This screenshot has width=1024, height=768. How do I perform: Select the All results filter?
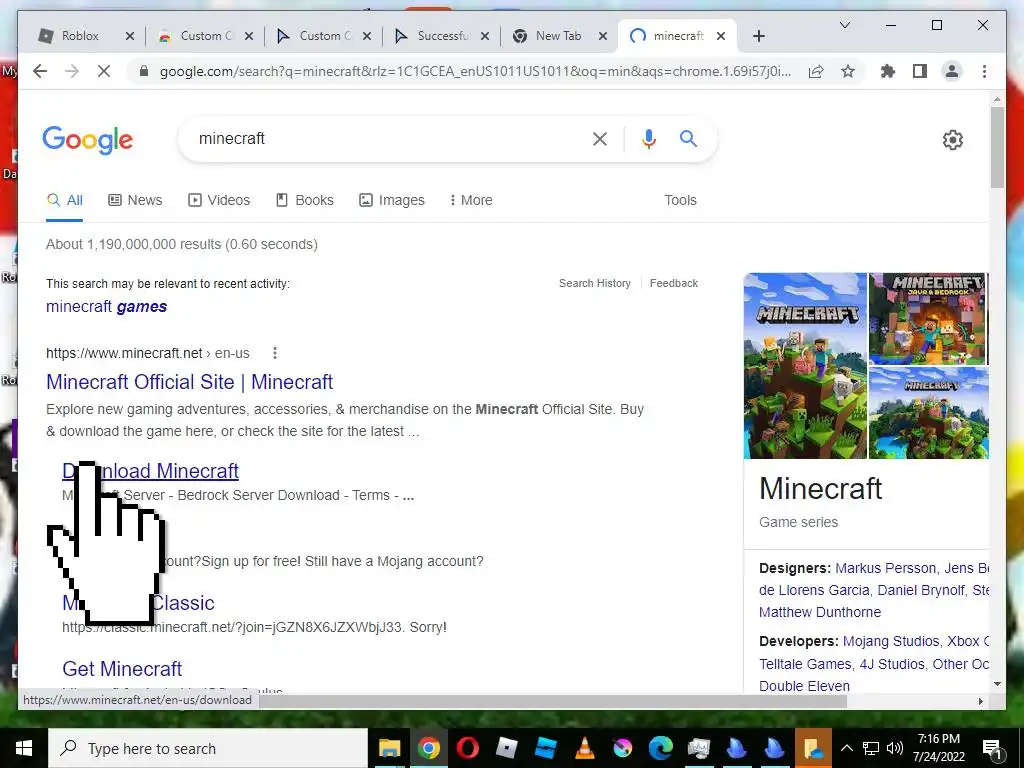65,200
